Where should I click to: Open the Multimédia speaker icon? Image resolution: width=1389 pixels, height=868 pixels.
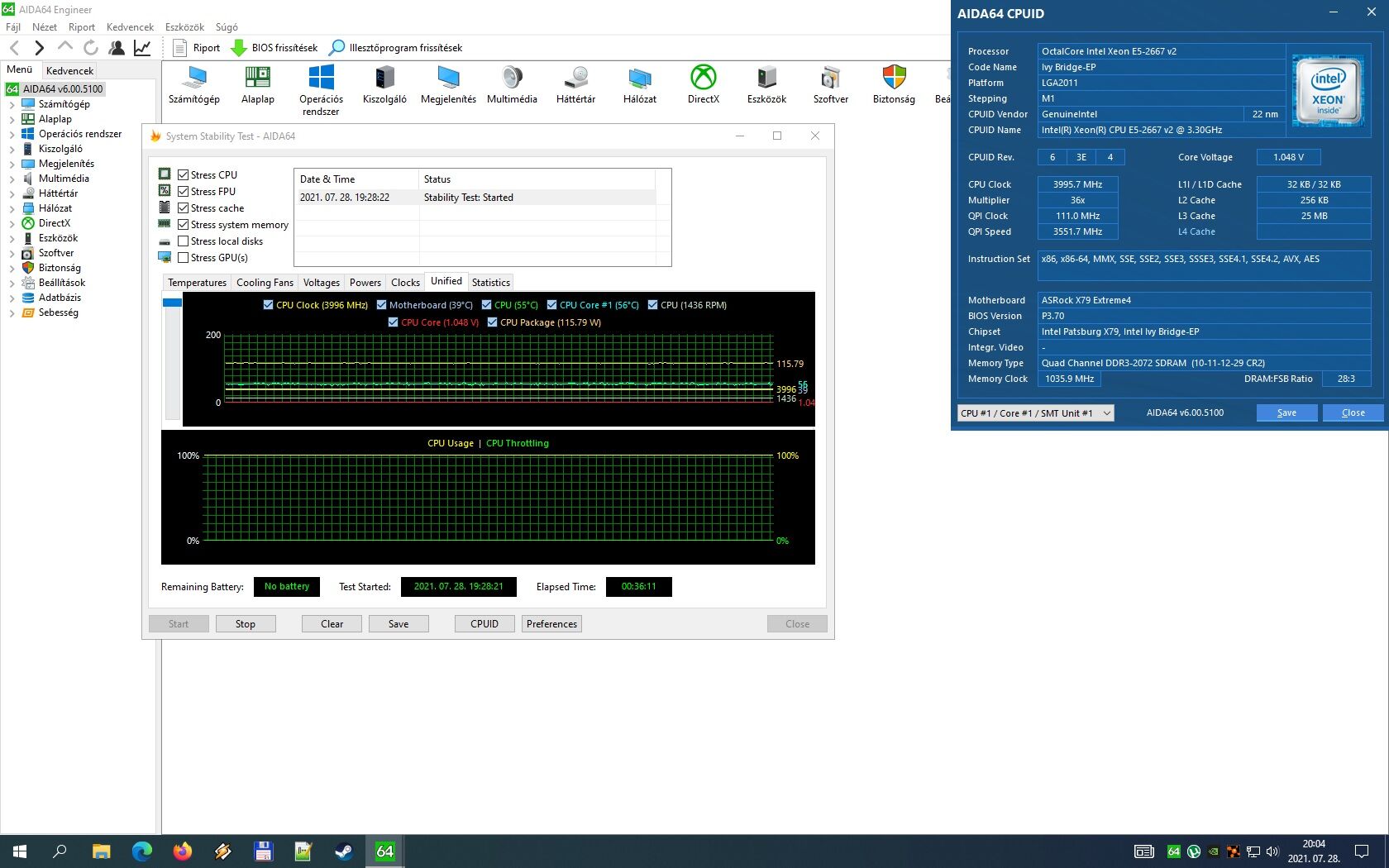pos(512,78)
